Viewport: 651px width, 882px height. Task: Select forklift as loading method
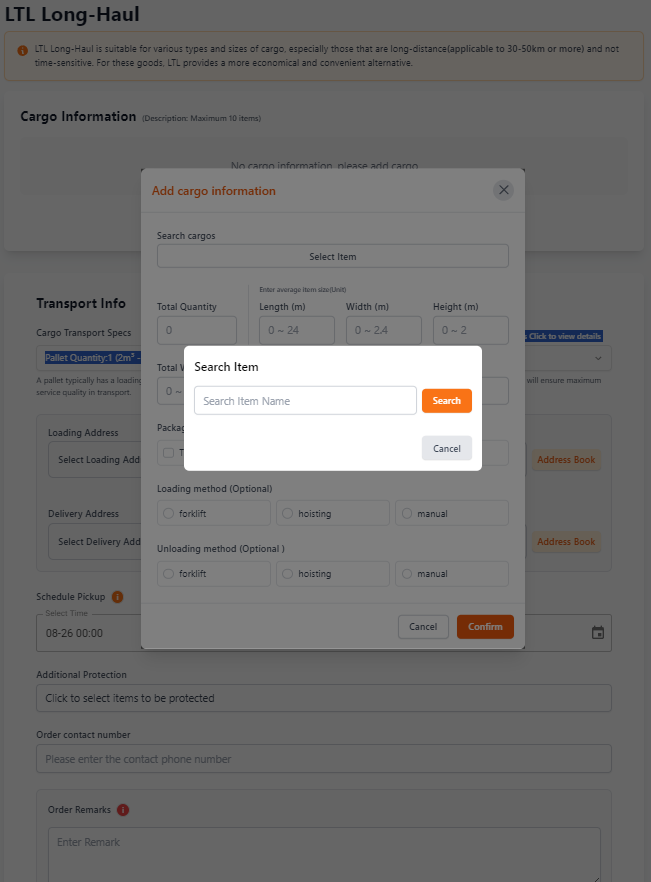[214, 513]
